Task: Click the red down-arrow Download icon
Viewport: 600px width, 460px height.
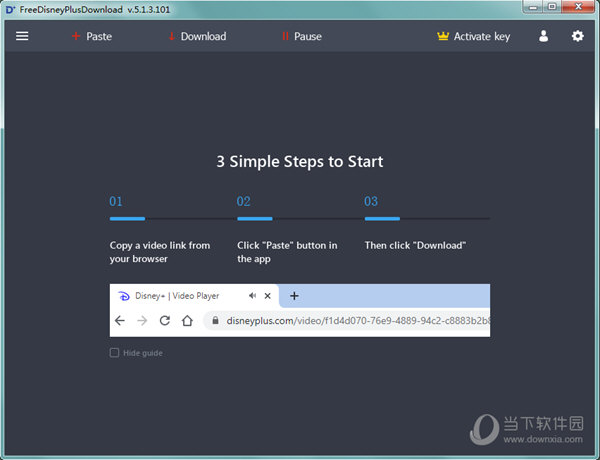Action: tap(172, 36)
